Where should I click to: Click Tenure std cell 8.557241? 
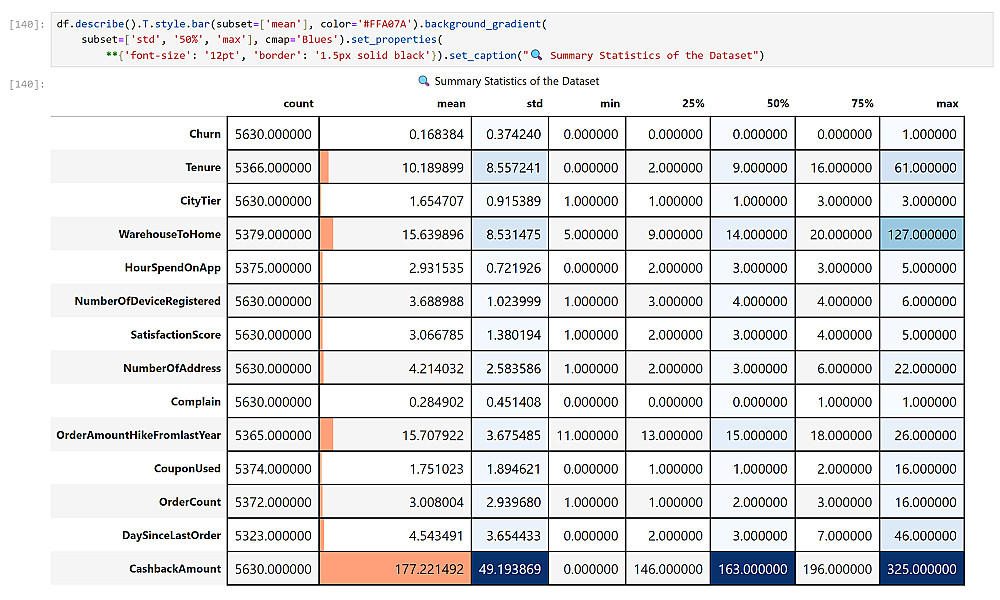click(510, 167)
